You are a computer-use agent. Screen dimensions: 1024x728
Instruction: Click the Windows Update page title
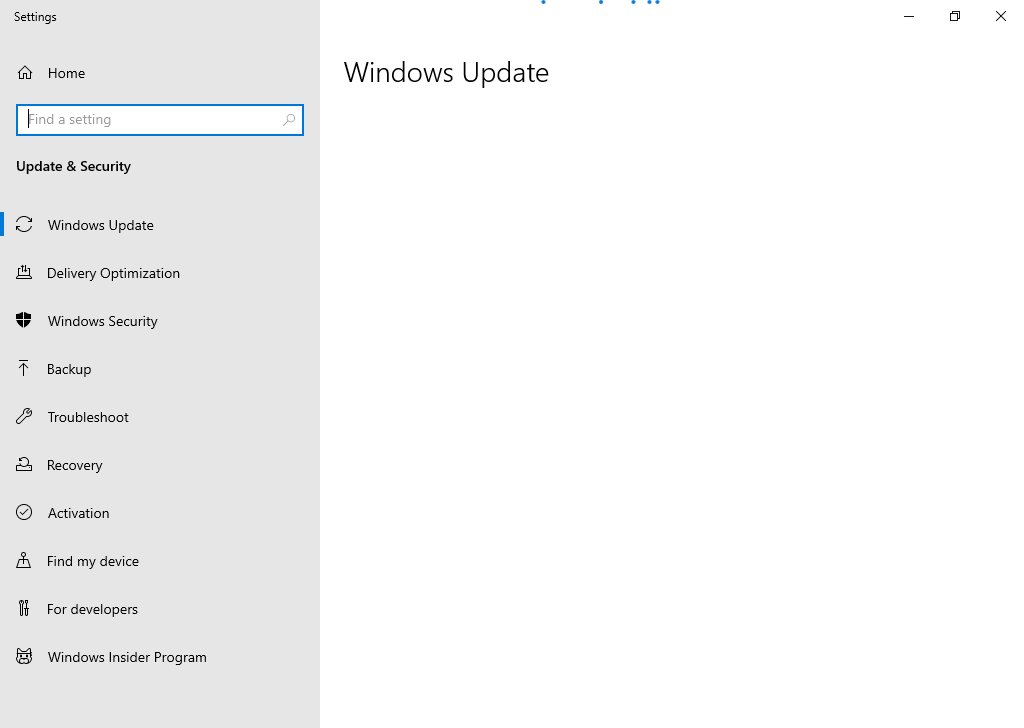pos(446,72)
